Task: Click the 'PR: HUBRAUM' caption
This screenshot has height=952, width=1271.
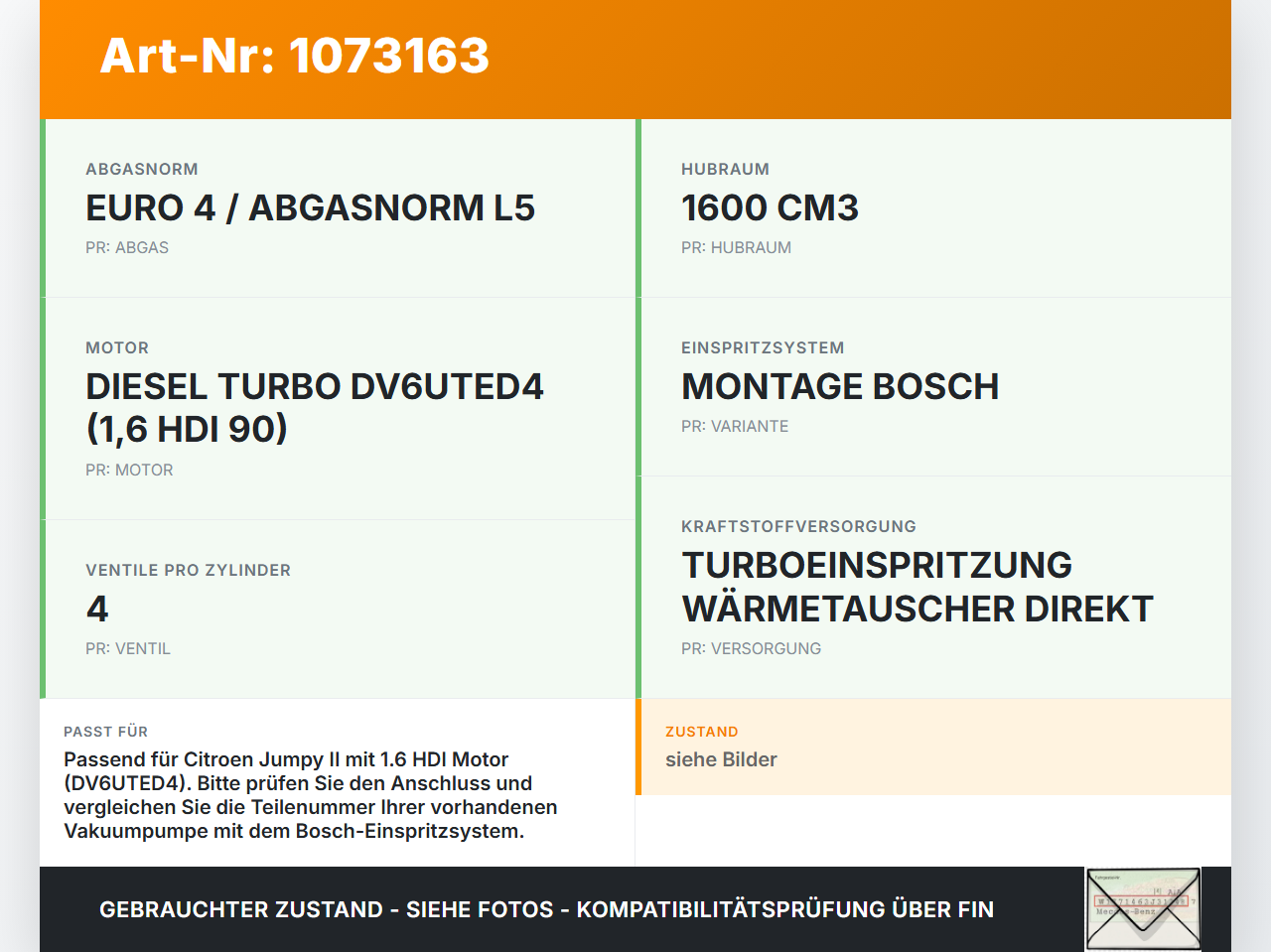Action: click(736, 248)
